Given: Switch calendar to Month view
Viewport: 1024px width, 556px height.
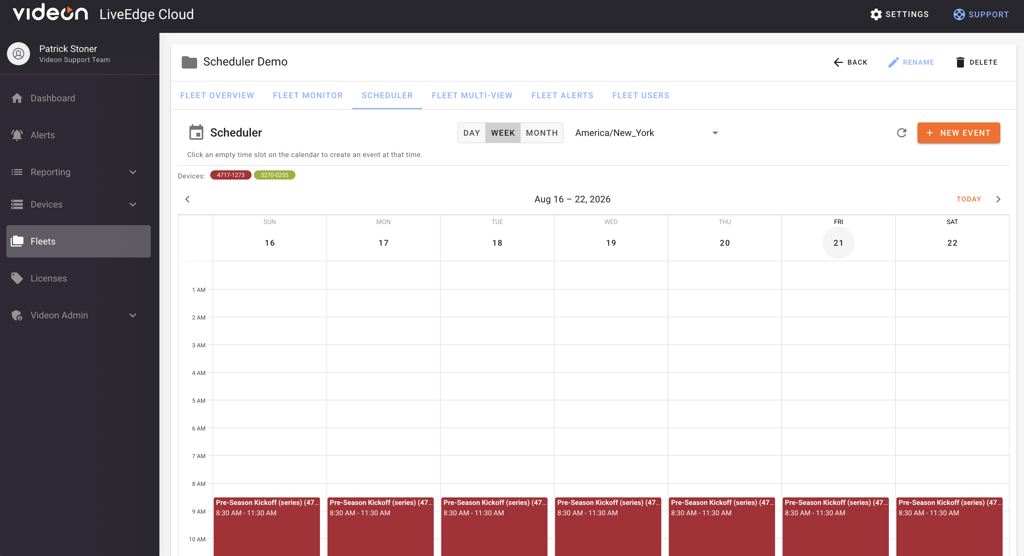Looking at the screenshot, I should [542, 133].
